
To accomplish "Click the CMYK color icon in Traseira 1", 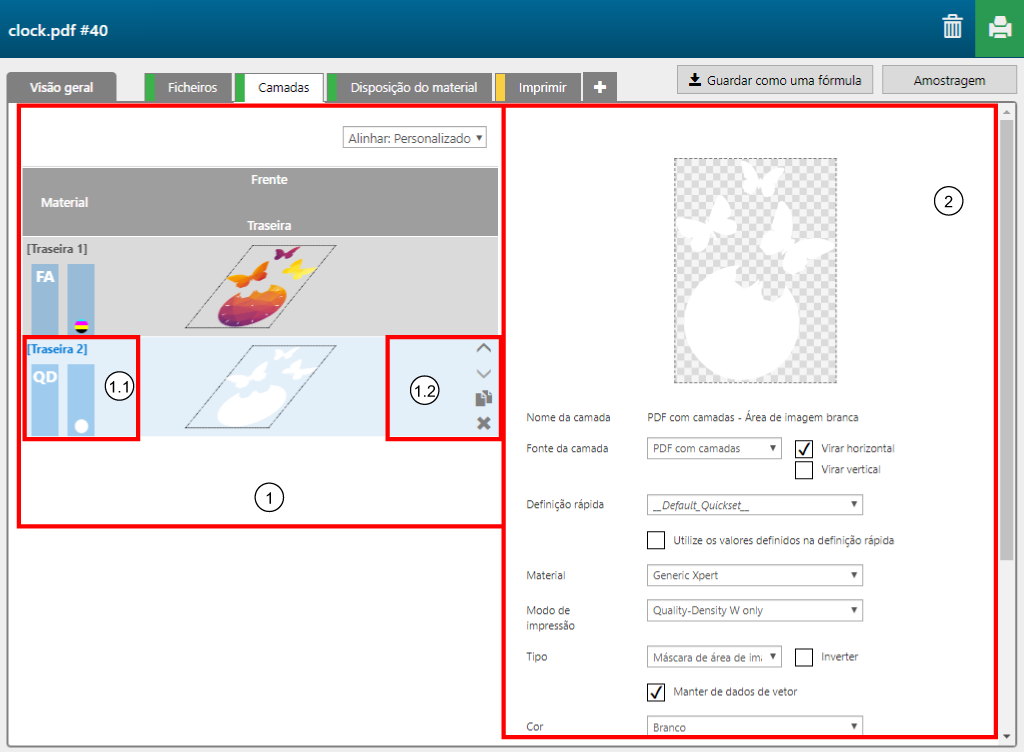I will click(81, 325).
